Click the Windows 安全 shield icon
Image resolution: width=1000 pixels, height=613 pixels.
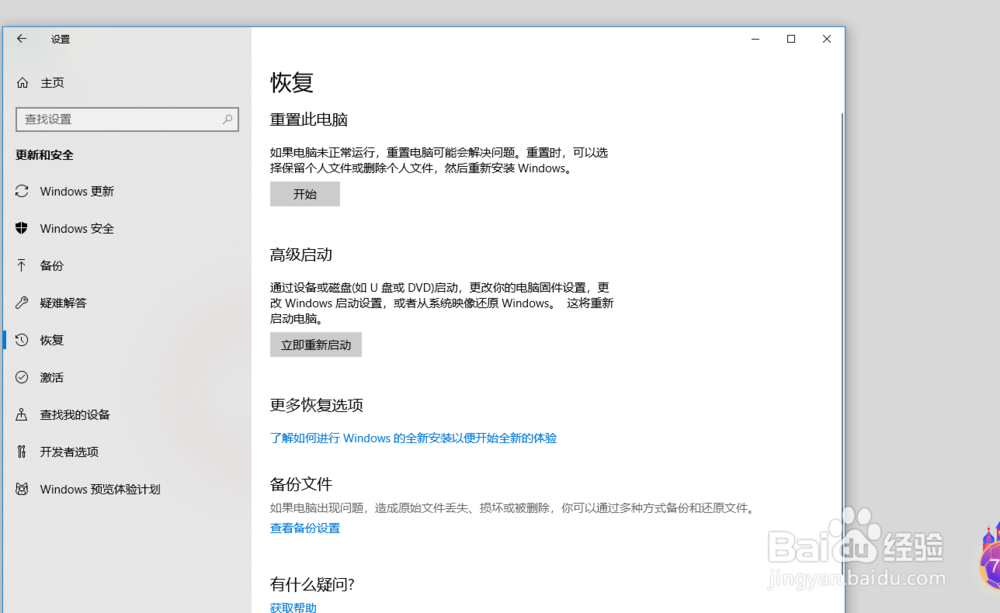point(21,228)
